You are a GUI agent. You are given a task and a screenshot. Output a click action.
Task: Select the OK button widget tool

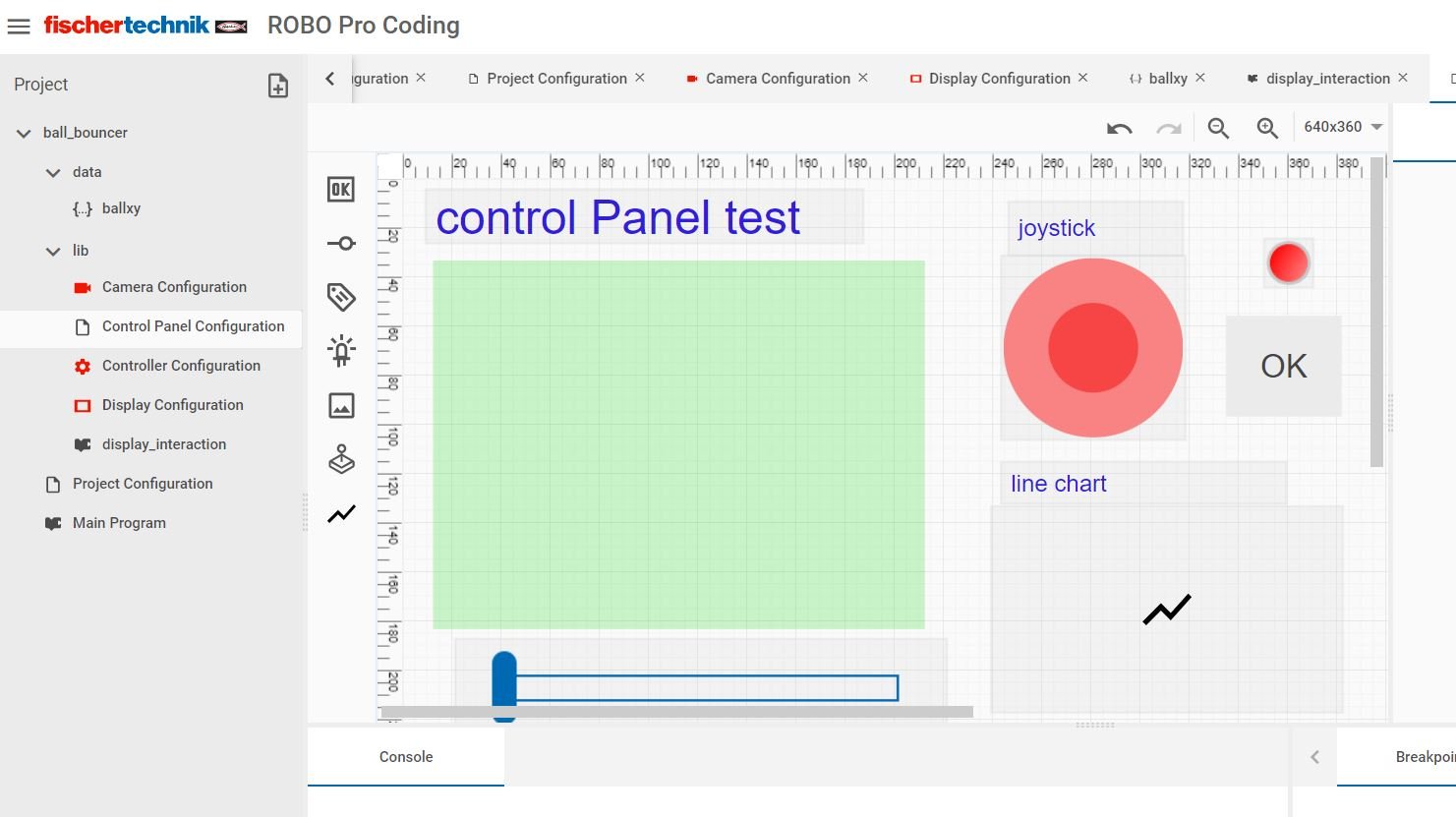click(341, 190)
